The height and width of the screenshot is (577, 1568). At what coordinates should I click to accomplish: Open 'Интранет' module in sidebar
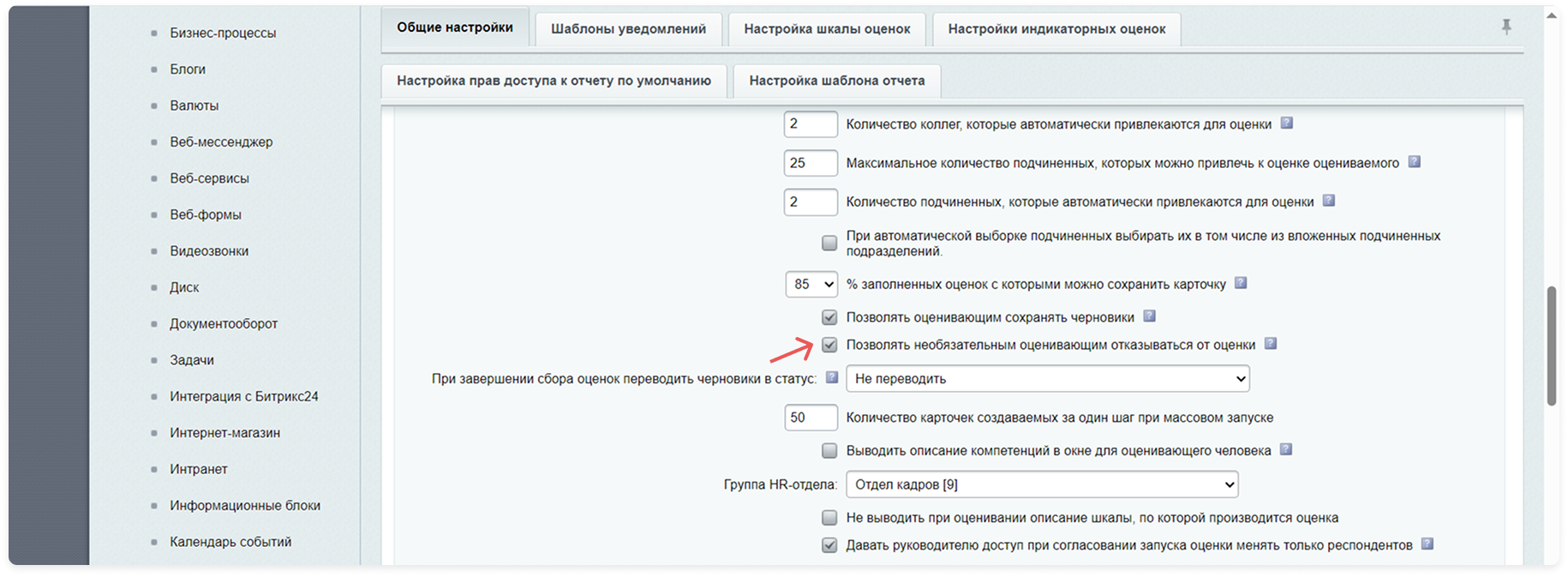click(x=199, y=469)
